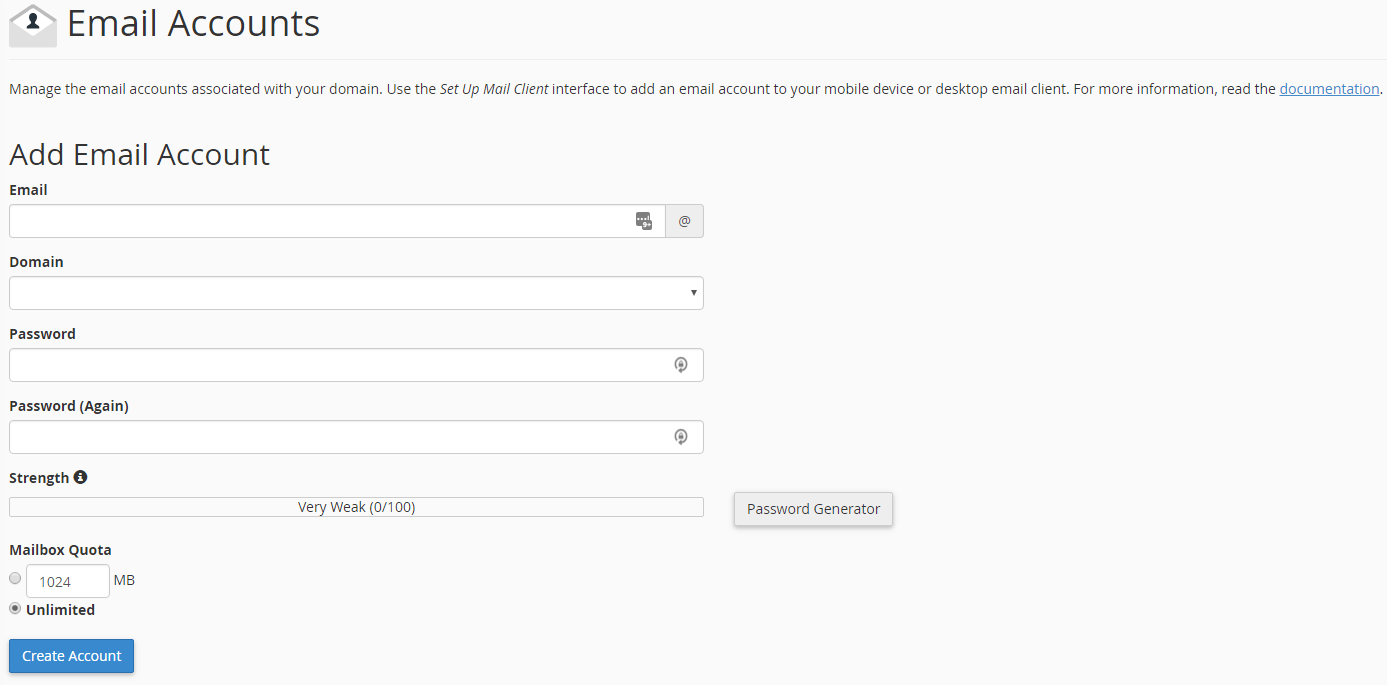
Task: Click the virtual keyboard icon in the Email field
Action: pyautogui.click(x=644, y=221)
